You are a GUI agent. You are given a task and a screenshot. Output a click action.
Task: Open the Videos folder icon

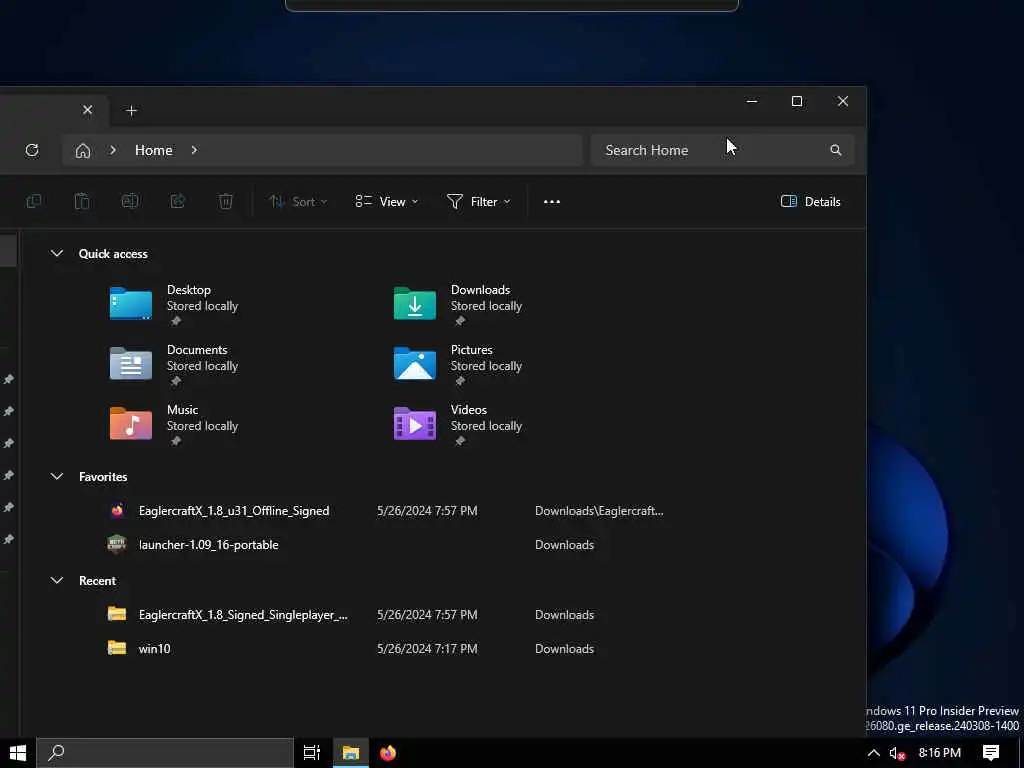[x=415, y=424]
